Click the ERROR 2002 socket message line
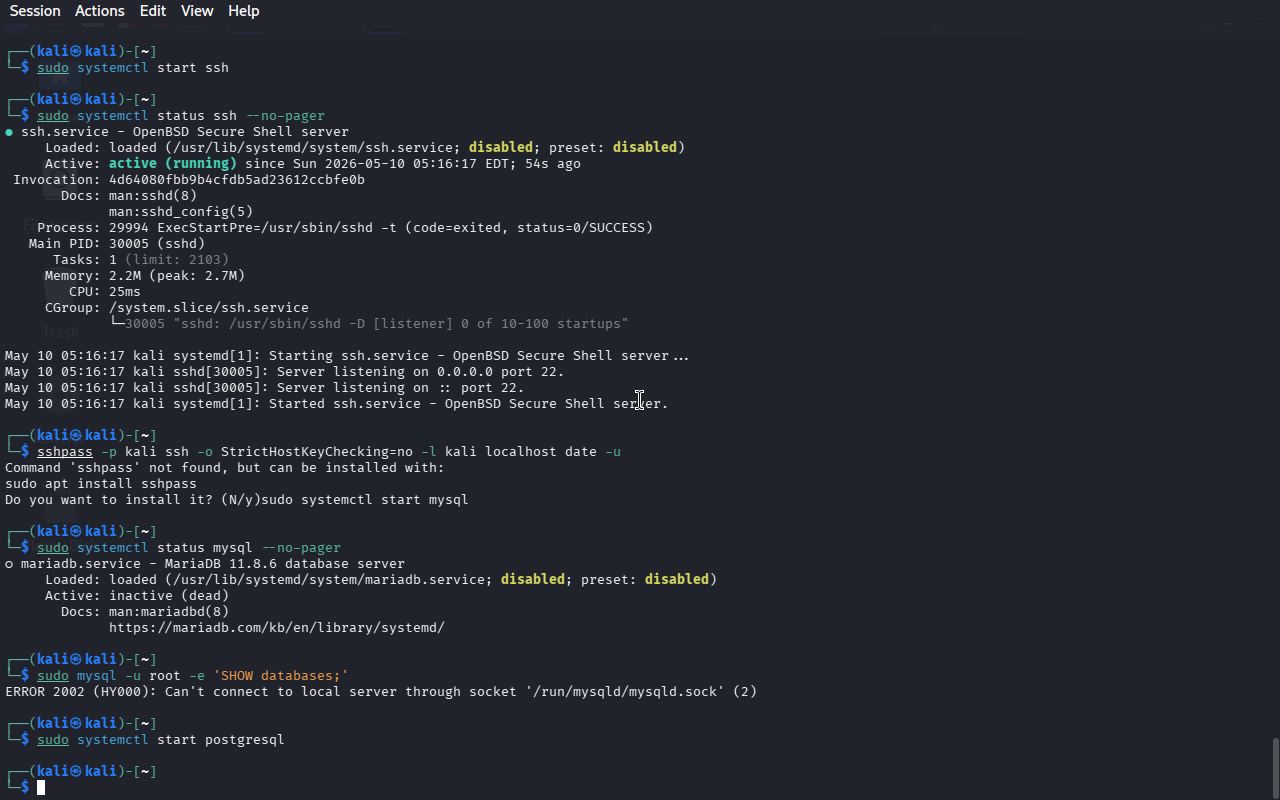 click(381, 692)
